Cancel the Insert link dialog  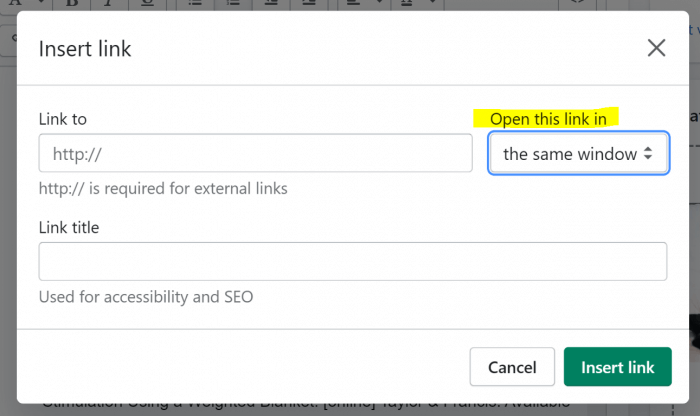click(512, 367)
